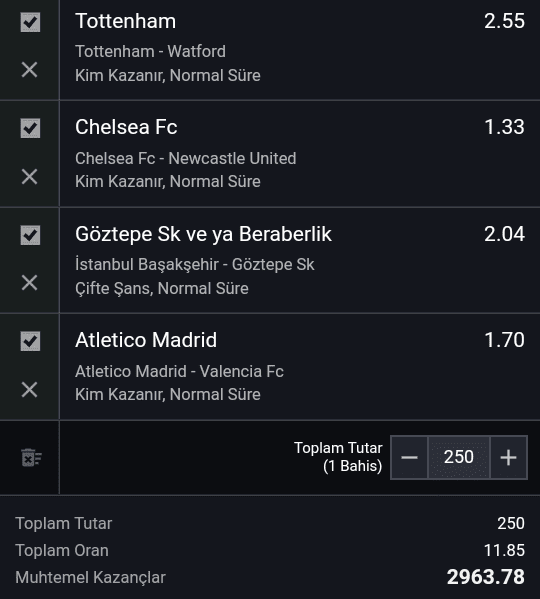Uncheck the Göztepe Sk ve ya Beraberlik checkbox
The height and width of the screenshot is (599, 540).
pos(30,235)
